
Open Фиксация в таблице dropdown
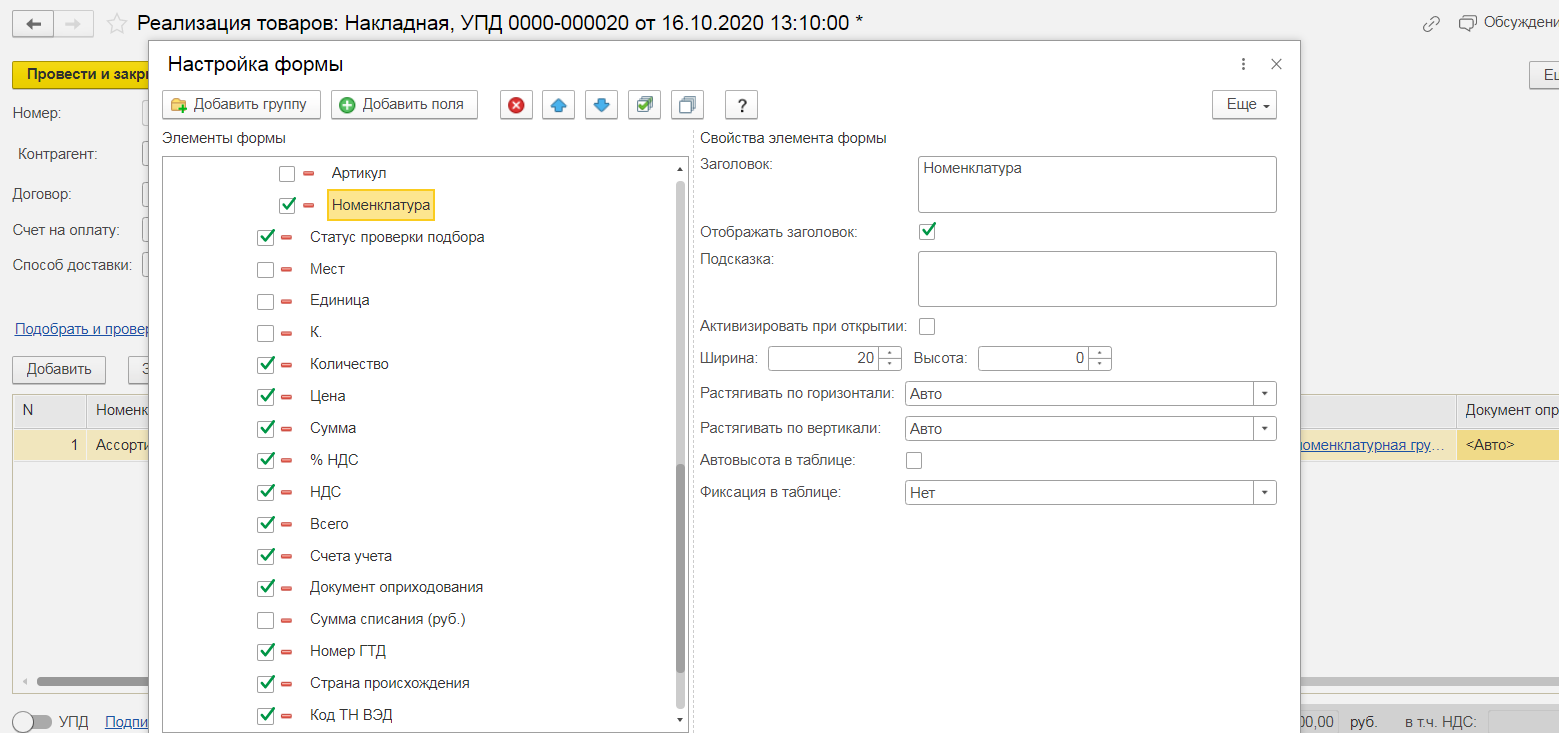(1265, 493)
